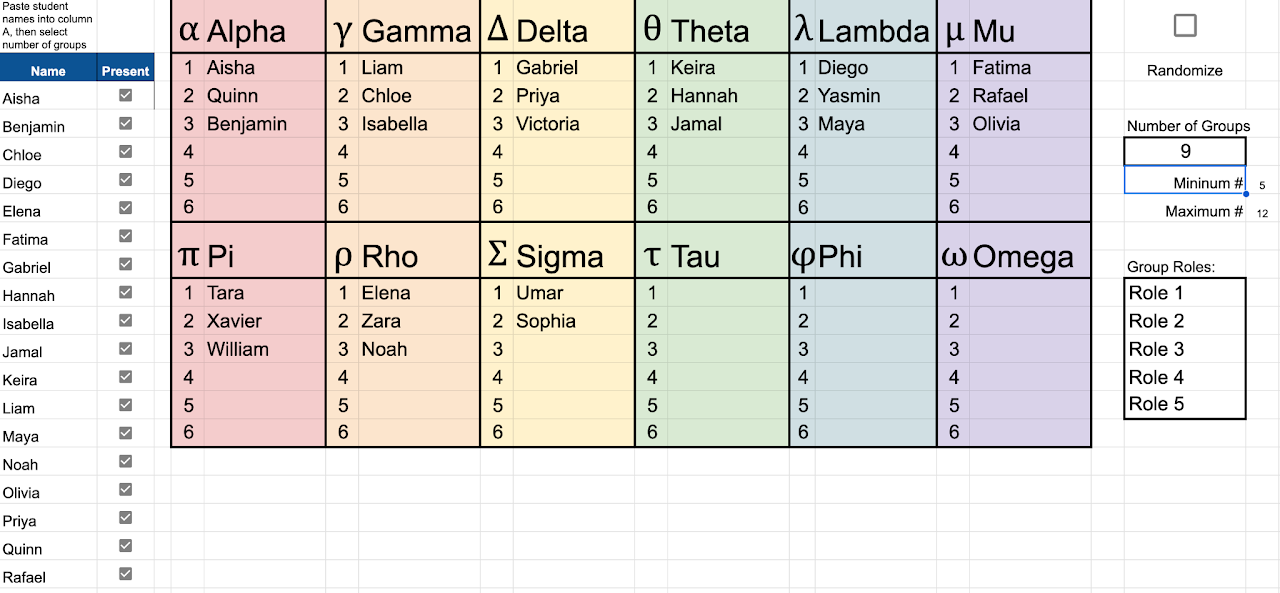The height and width of the screenshot is (593, 1280).
Task: Click the Mininum # cell
Action: [1185, 183]
